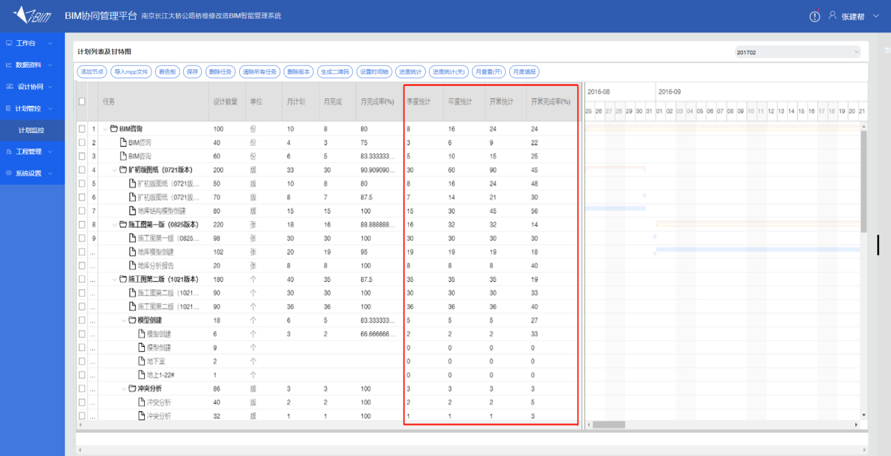The image size is (891, 456).
Task: Check the checkbox for row 7 地库结构模型创建
Action: click(82, 211)
